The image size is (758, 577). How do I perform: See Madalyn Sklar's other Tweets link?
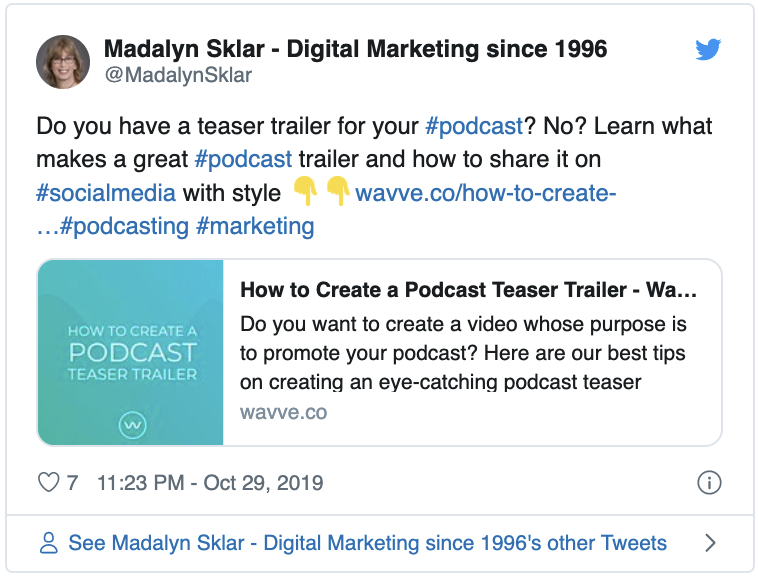pyautogui.click(x=367, y=543)
